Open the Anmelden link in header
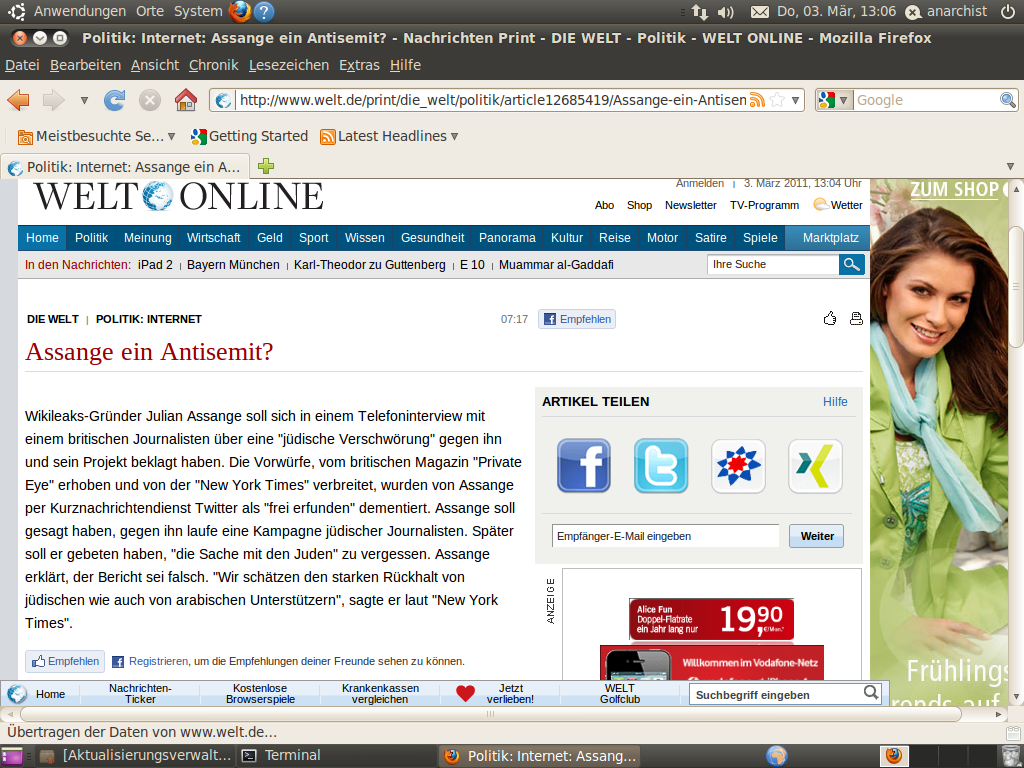The width and height of the screenshot is (1024, 768). tap(699, 184)
